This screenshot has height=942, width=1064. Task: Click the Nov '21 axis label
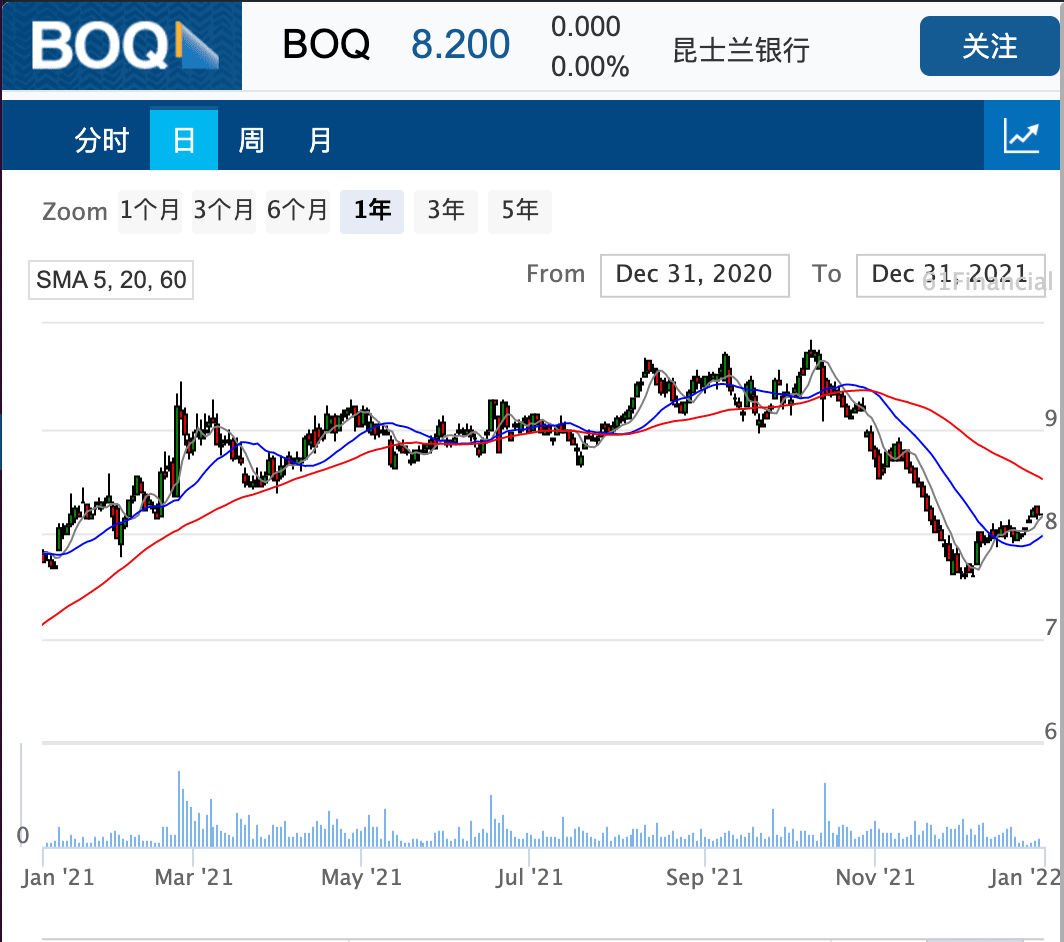875,877
